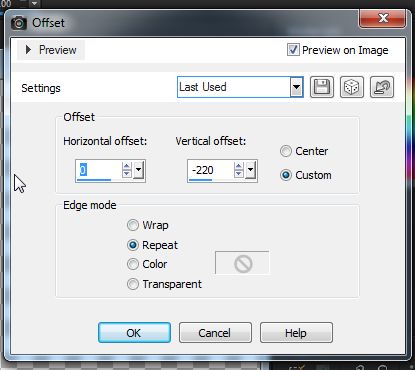
Task: Click the save preset floppy disk icon
Action: point(322,87)
